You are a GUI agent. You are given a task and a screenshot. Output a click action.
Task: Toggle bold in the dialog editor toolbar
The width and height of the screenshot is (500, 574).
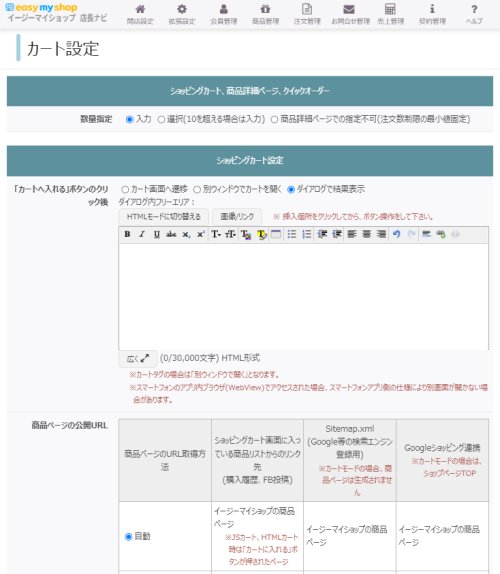click(x=127, y=234)
